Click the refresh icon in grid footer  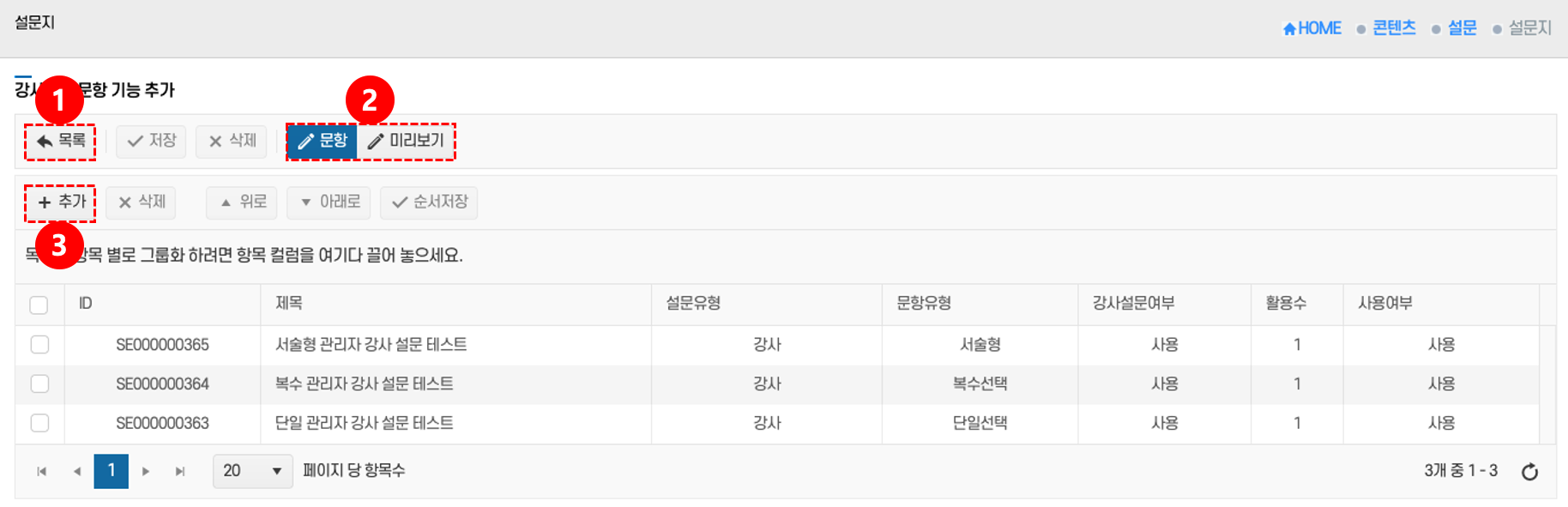(x=1529, y=472)
